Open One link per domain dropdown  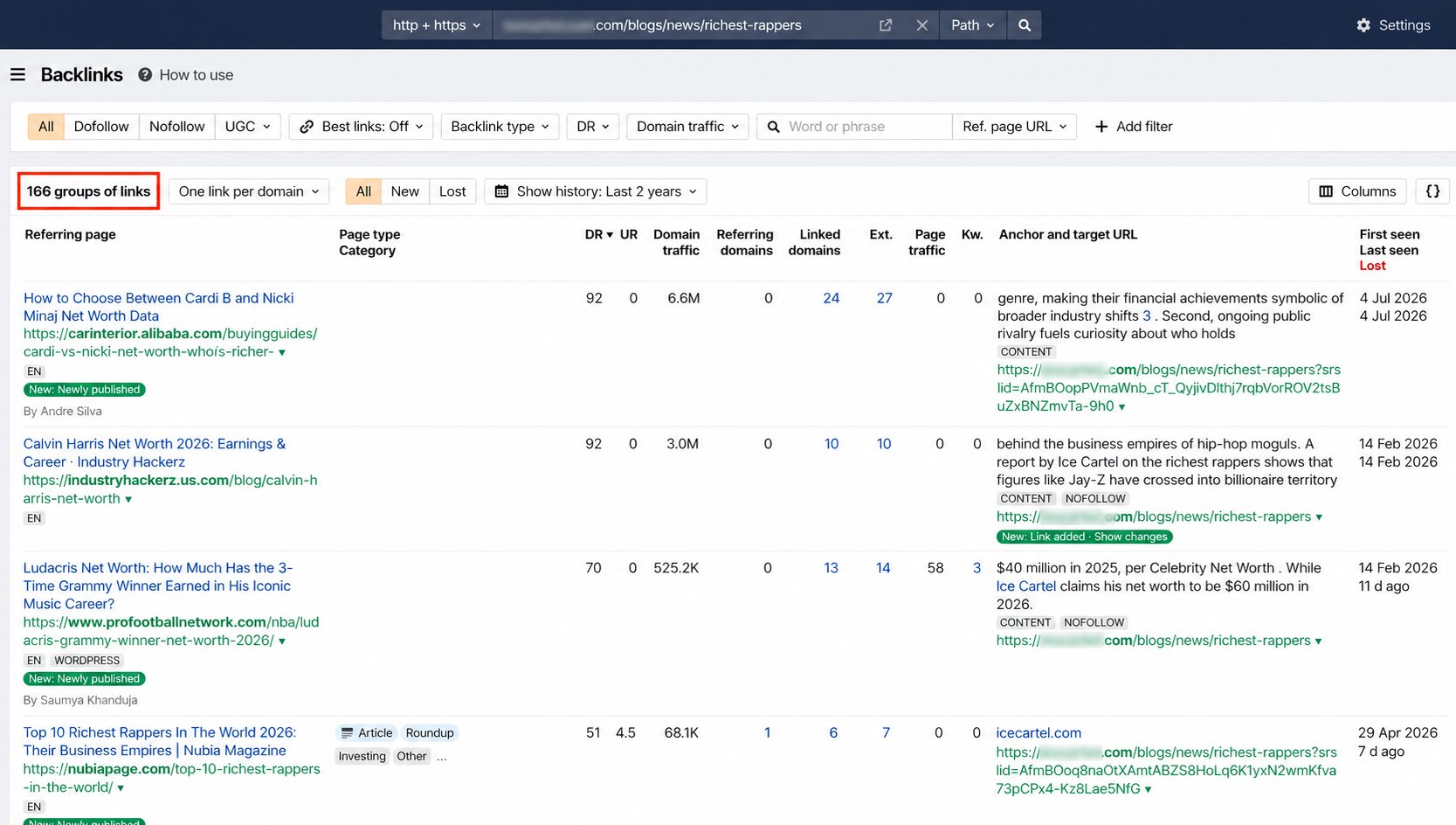pos(249,191)
